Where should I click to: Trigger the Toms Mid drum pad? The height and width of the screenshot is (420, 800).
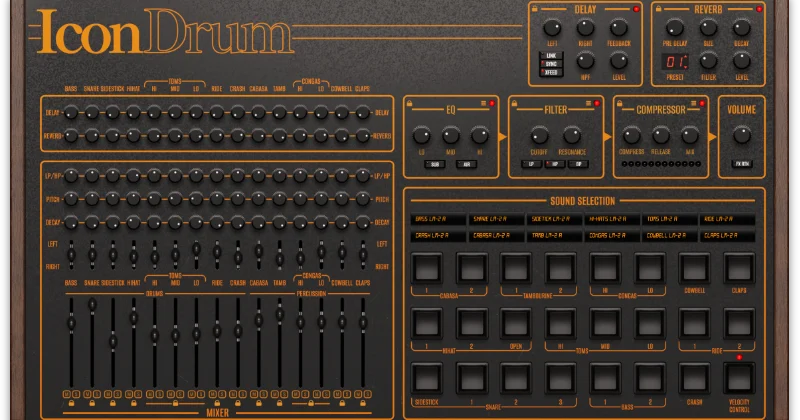pyautogui.click(x=605, y=324)
